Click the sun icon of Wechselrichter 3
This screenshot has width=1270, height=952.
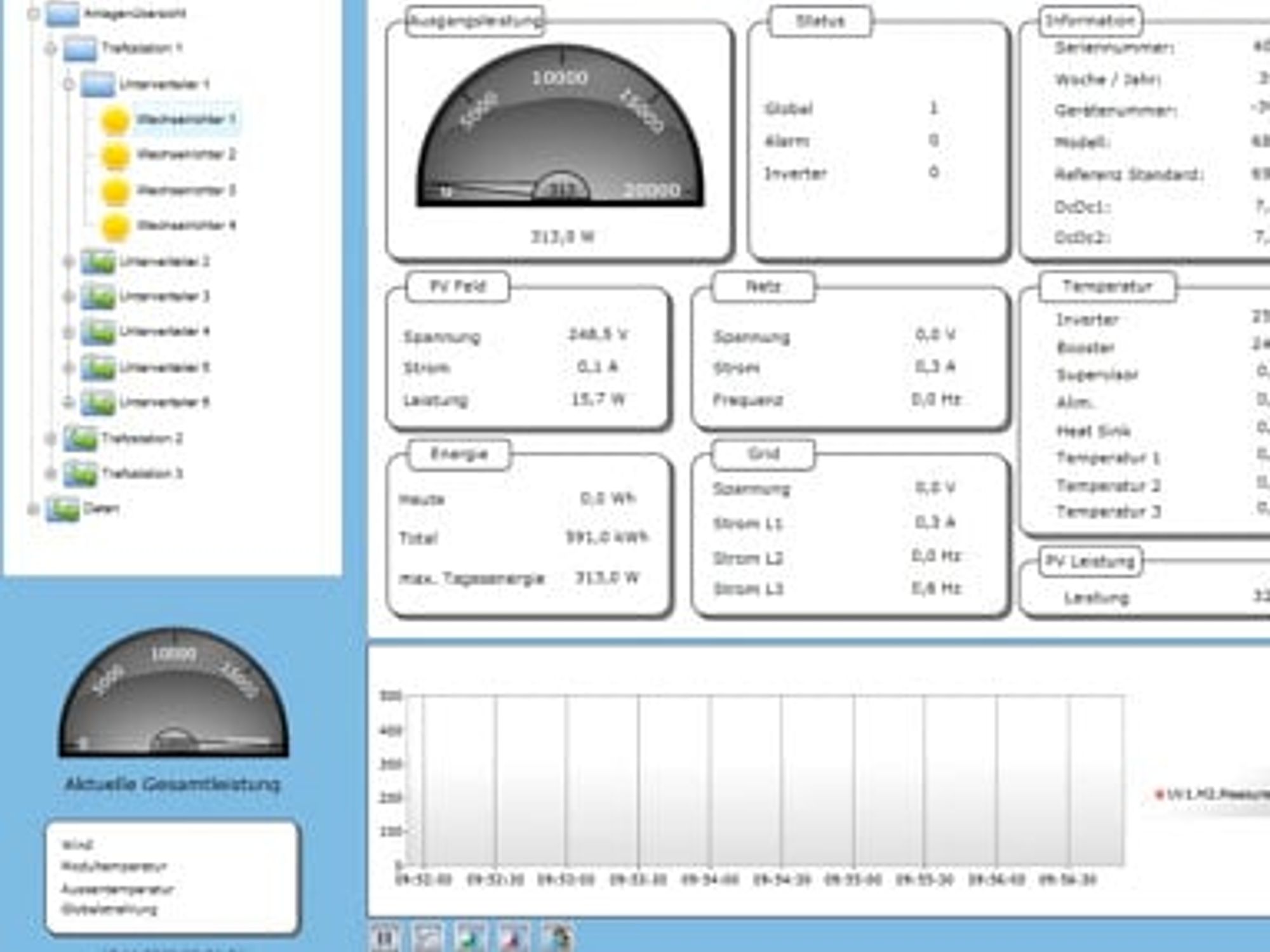[x=116, y=191]
